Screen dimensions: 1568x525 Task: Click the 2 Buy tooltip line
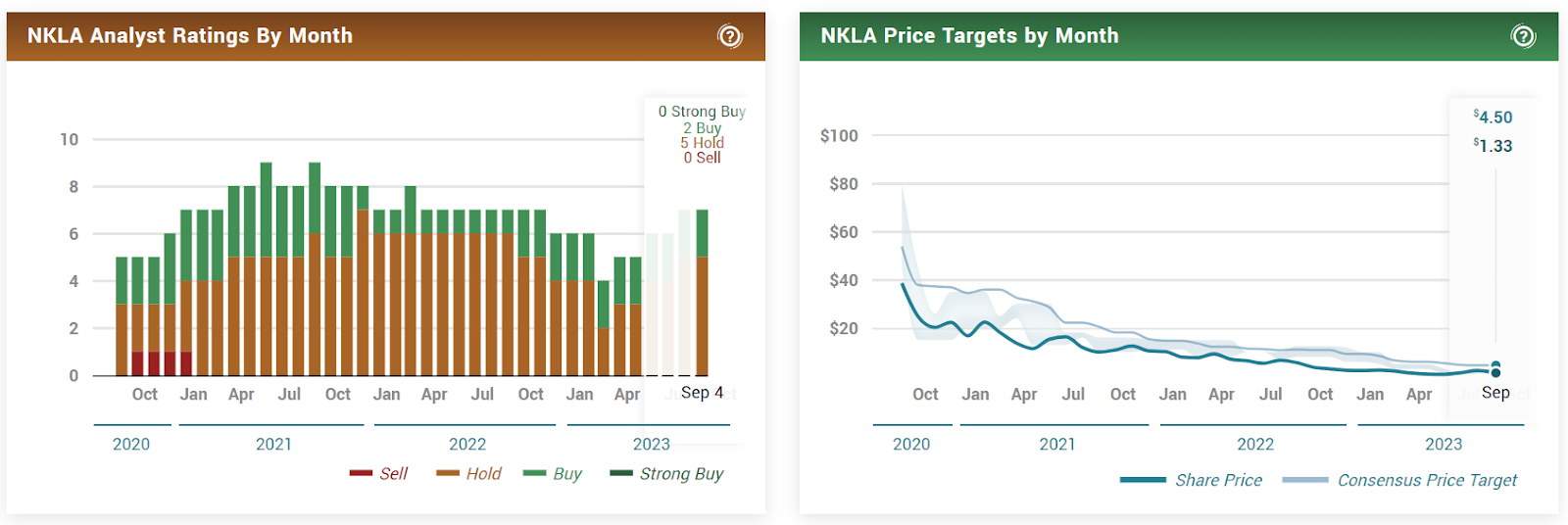pos(702,127)
